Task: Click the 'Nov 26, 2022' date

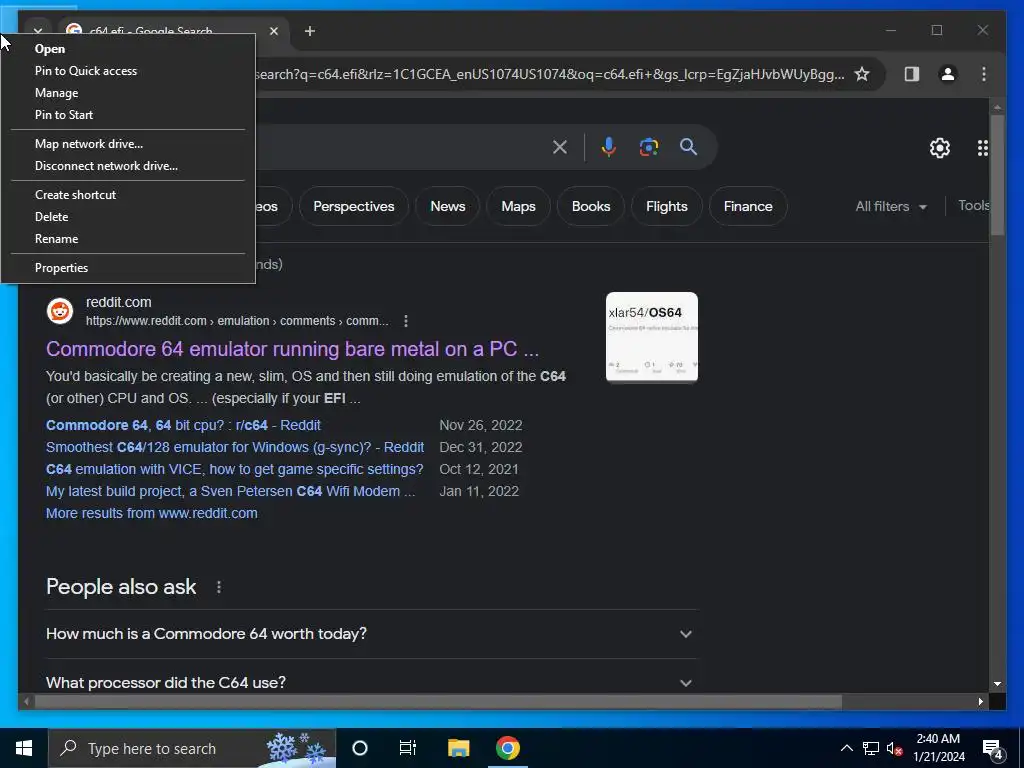Action: click(481, 425)
